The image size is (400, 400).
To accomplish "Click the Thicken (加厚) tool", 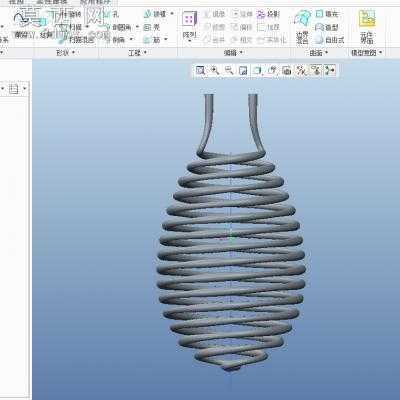I will point(268,27).
